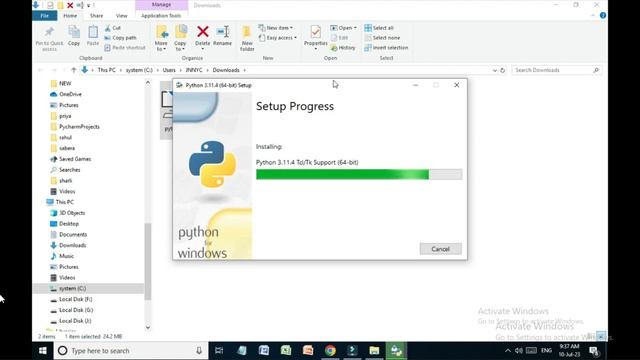Select Searches in navigation pane
Viewport: 640px width, 360px height.
click(x=69, y=170)
